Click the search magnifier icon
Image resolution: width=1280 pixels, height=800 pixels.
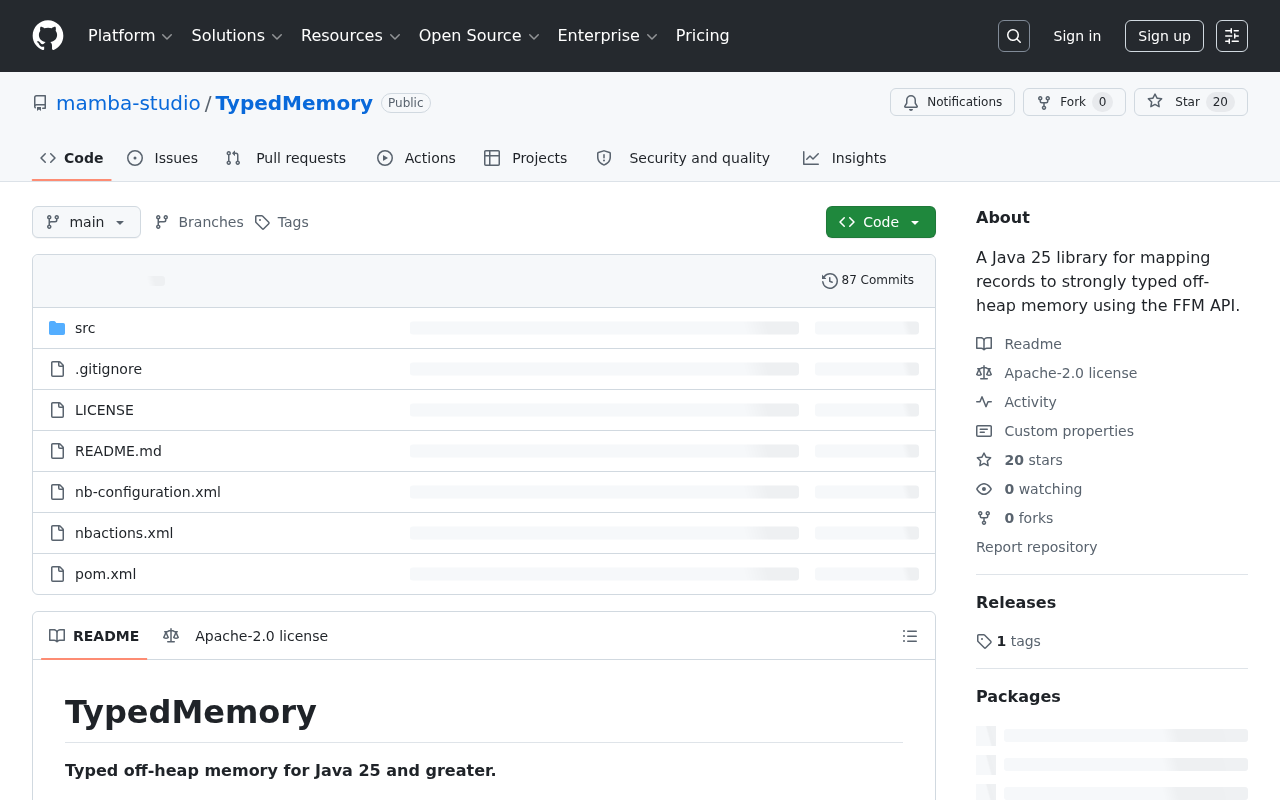coord(1014,36)
